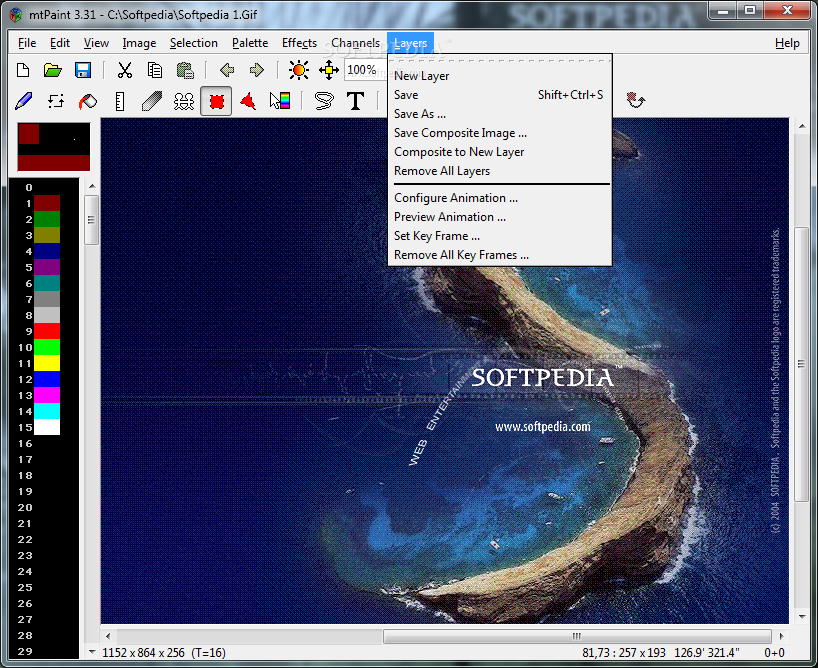Screen dimensions: 818x668
Task: Click the color preview box above palette
Action: click(x=54, y=147)
